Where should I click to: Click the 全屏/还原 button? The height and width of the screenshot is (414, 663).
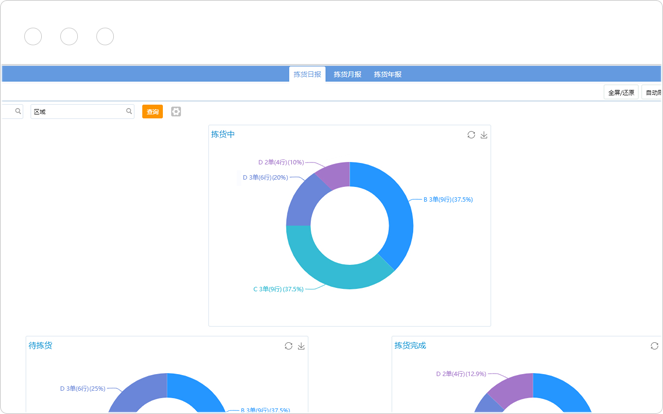click(621, 93)
